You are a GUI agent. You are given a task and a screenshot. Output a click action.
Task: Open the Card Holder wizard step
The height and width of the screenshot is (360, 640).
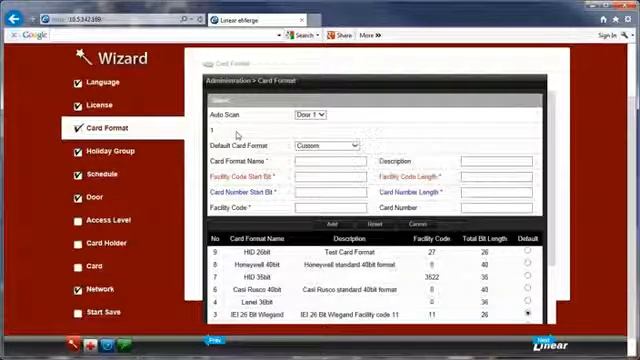coord(106,243)
